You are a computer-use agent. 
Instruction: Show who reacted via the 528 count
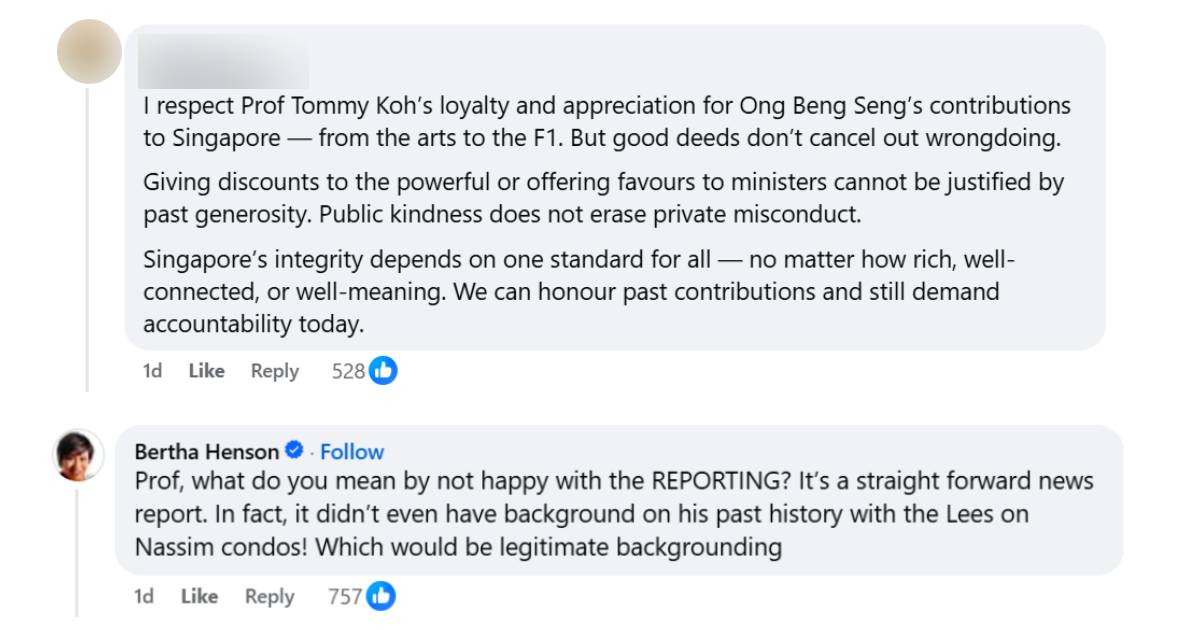[x=348, y=371]
